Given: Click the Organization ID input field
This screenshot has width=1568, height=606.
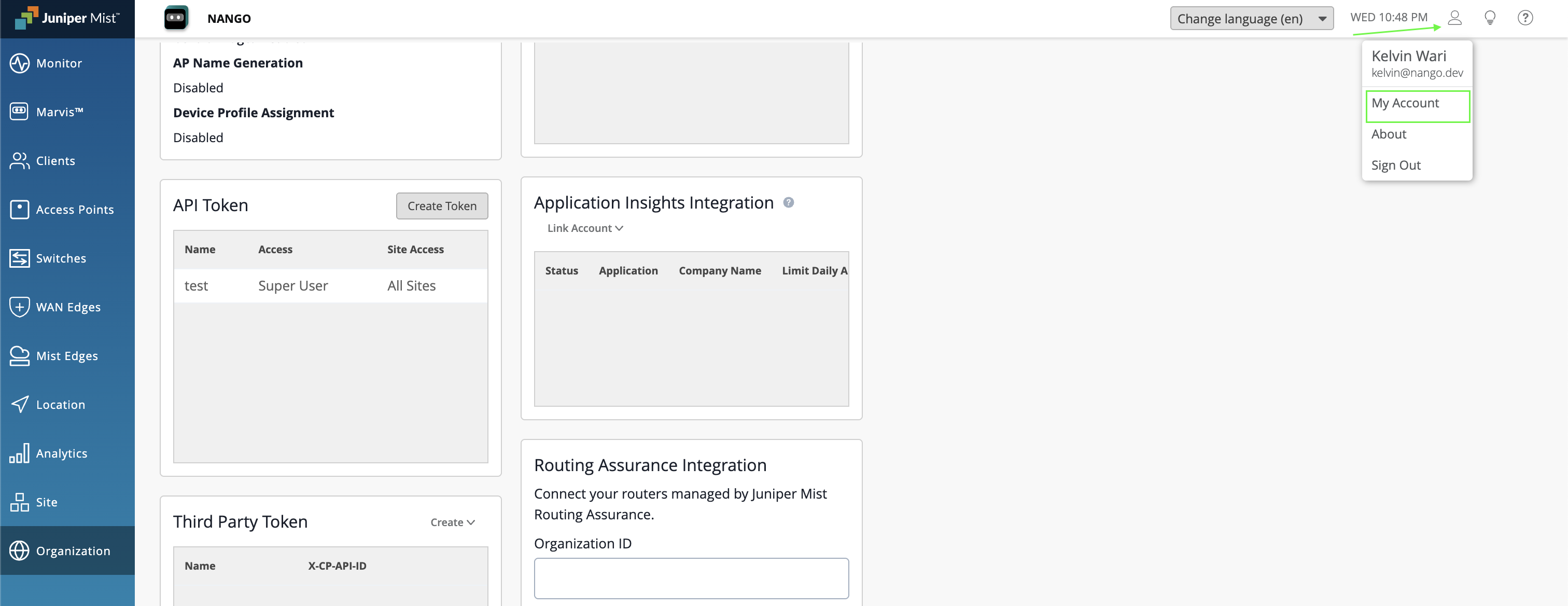Looking at the screenshot, I should [x=691, y=578].
